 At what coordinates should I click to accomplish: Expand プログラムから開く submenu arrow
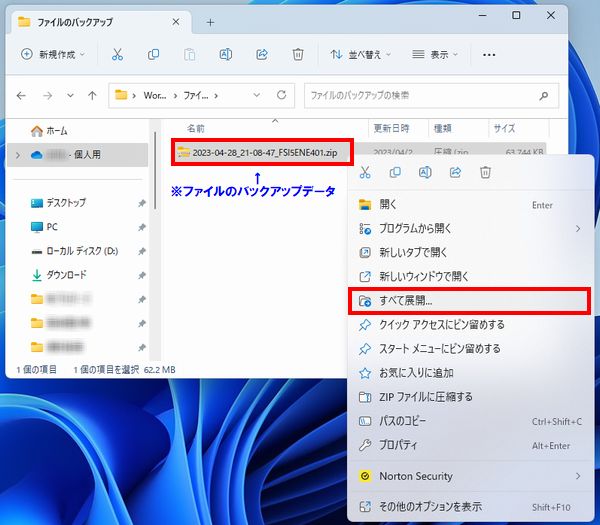point(578,229)
